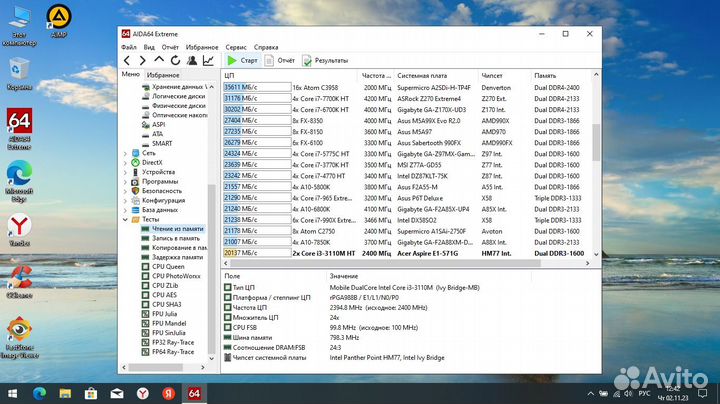Select the FP32 Ray-Trace test

coord(168,342)
